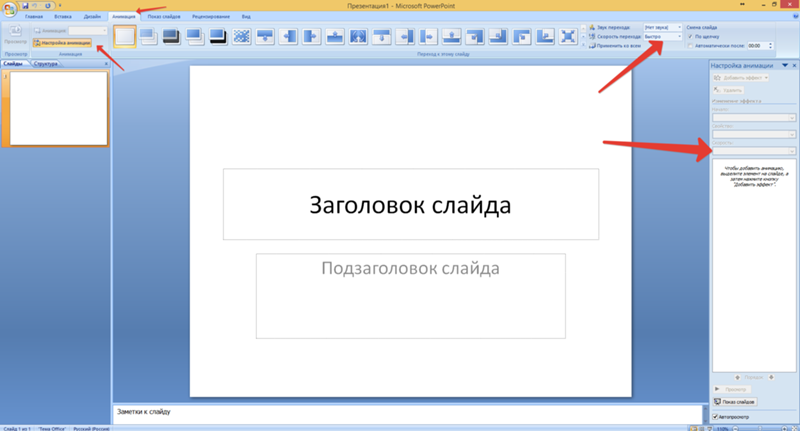Open the Дизайн ribbon tab
The width and height of the screenshot is (800, 431).
[92, 16]
